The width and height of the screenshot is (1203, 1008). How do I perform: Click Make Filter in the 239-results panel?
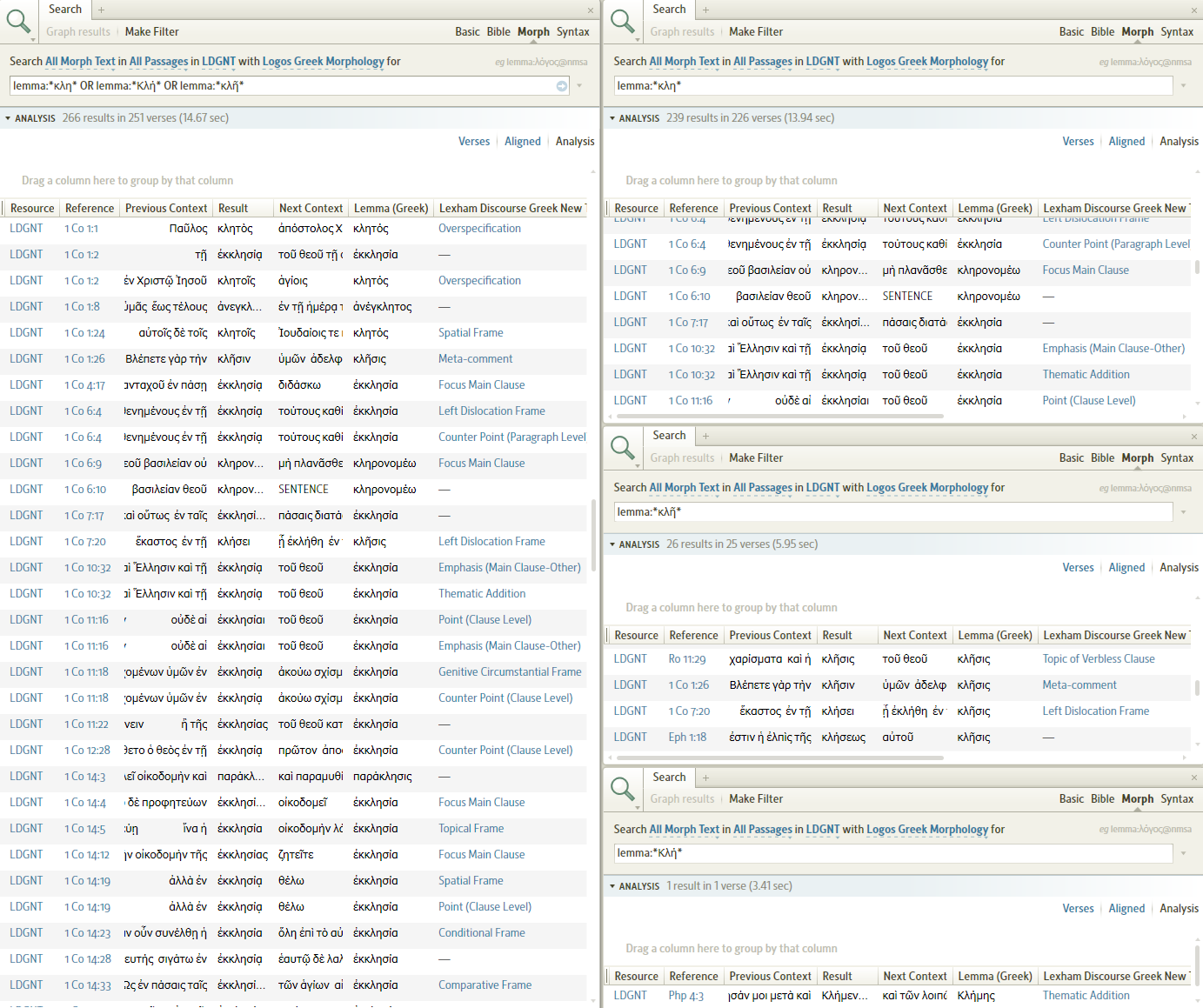756,32
